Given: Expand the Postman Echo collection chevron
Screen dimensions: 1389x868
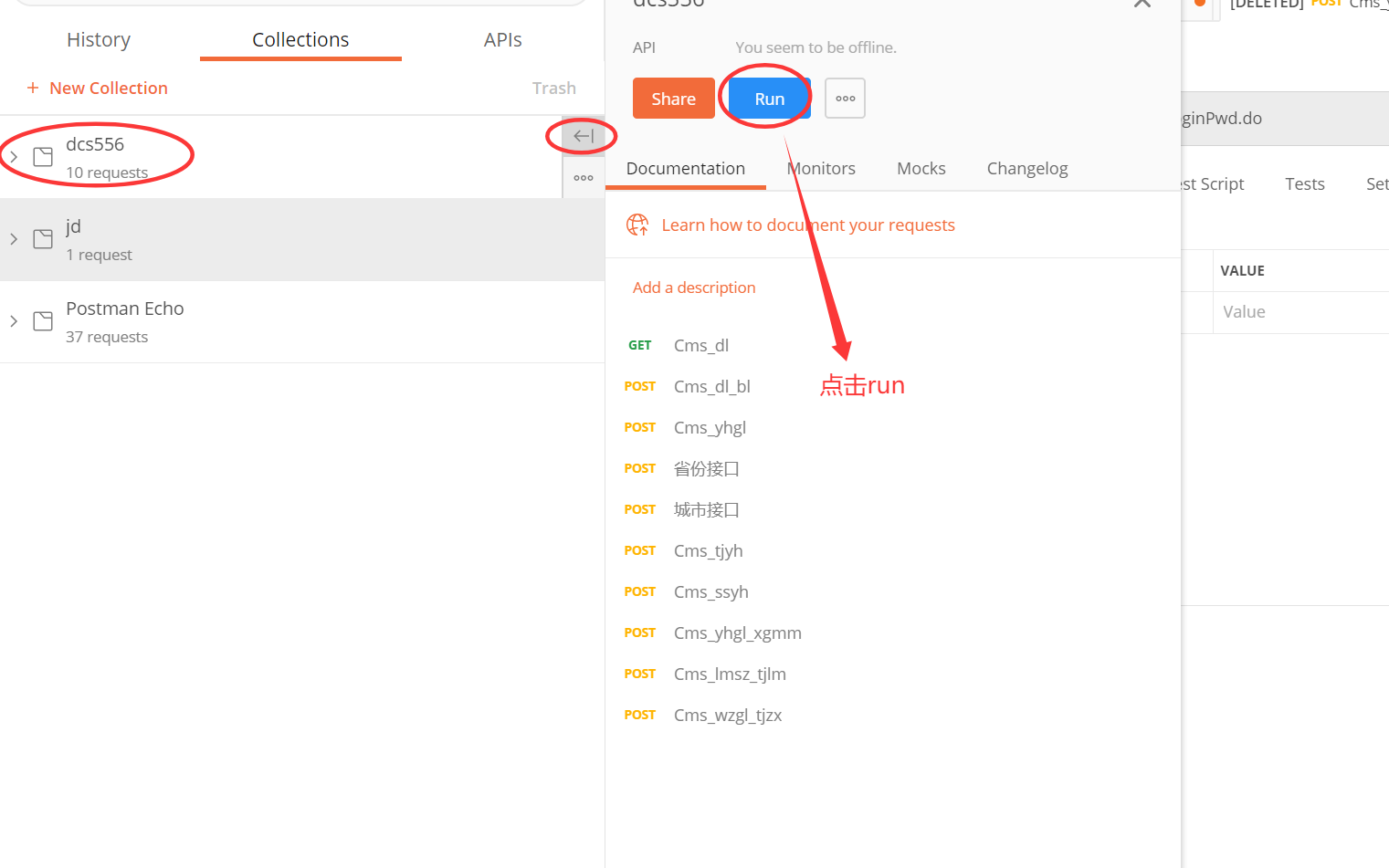Looking at the screenshot, I should click(x=14, y=321).
